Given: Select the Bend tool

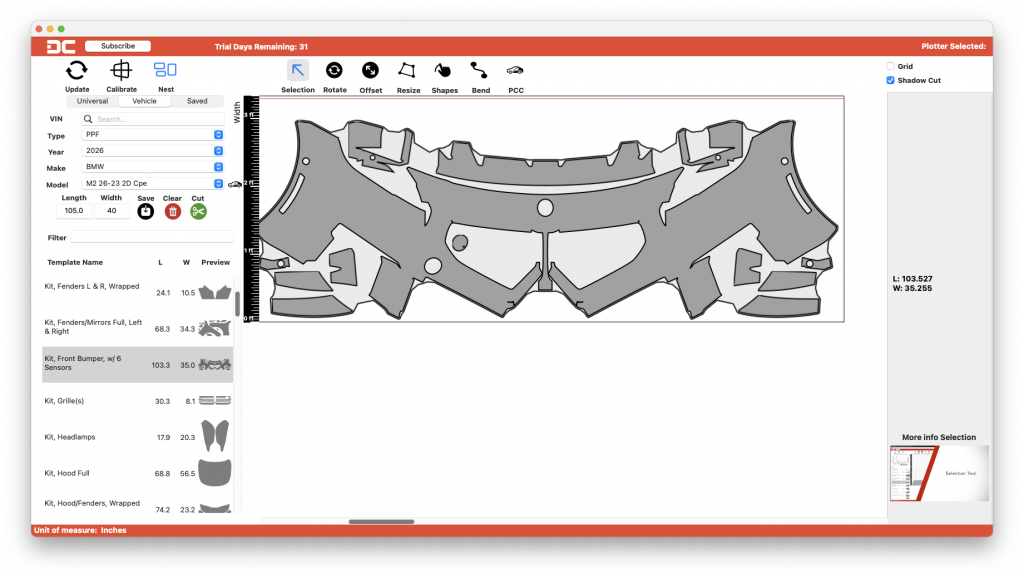Looking at the screenshot, I should [x=480, y=70].
